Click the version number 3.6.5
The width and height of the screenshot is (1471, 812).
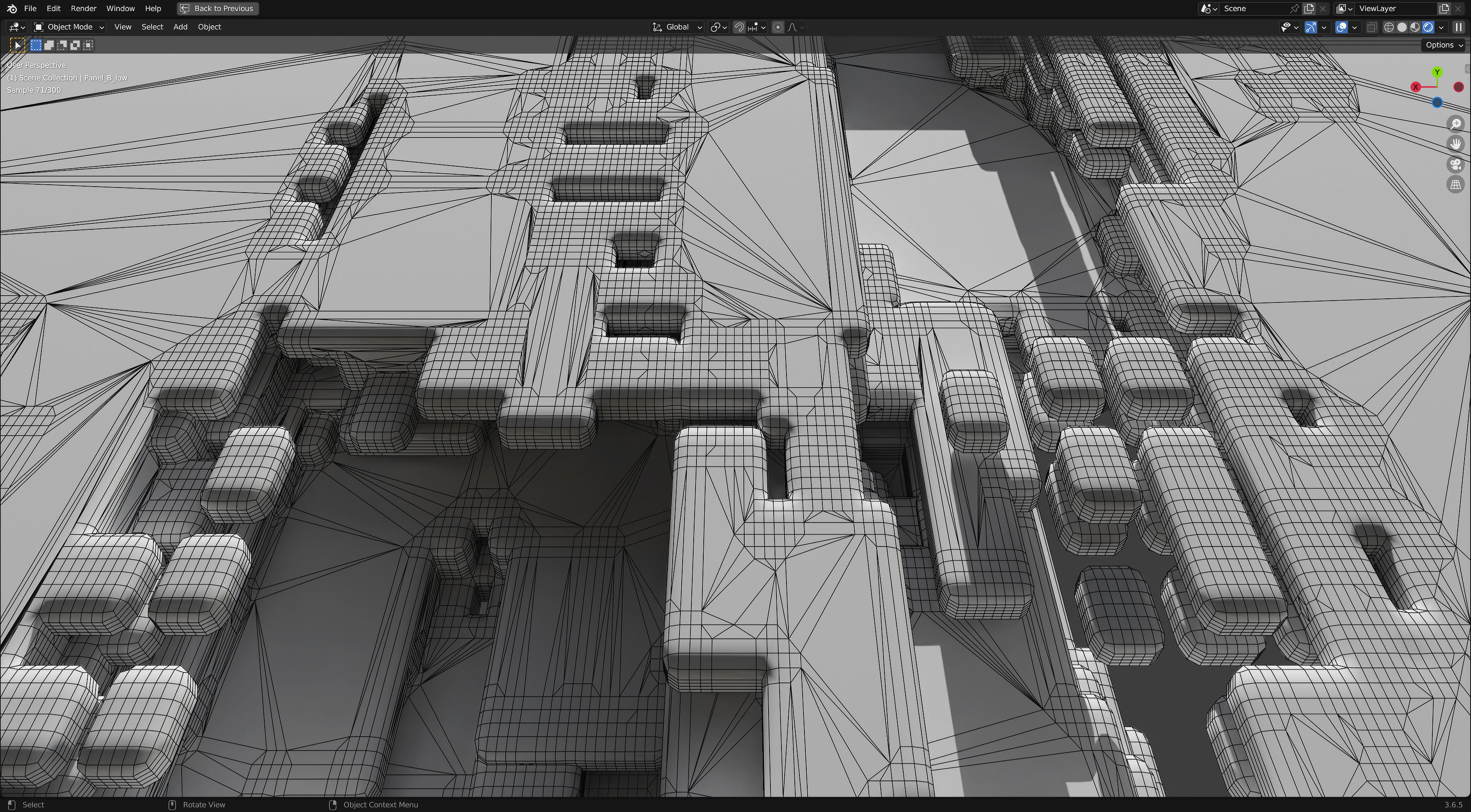[1453, 805]
